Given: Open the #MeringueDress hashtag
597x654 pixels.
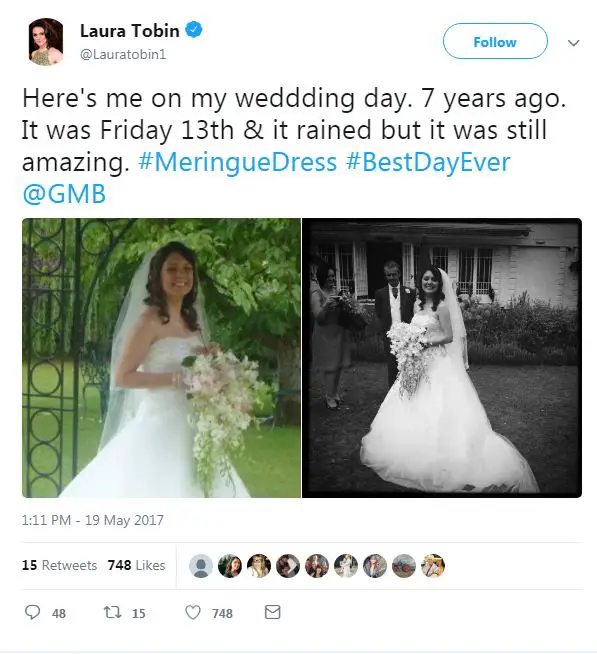Looking at the screenshot, I should pyautogui.click(x=237, y=162).
